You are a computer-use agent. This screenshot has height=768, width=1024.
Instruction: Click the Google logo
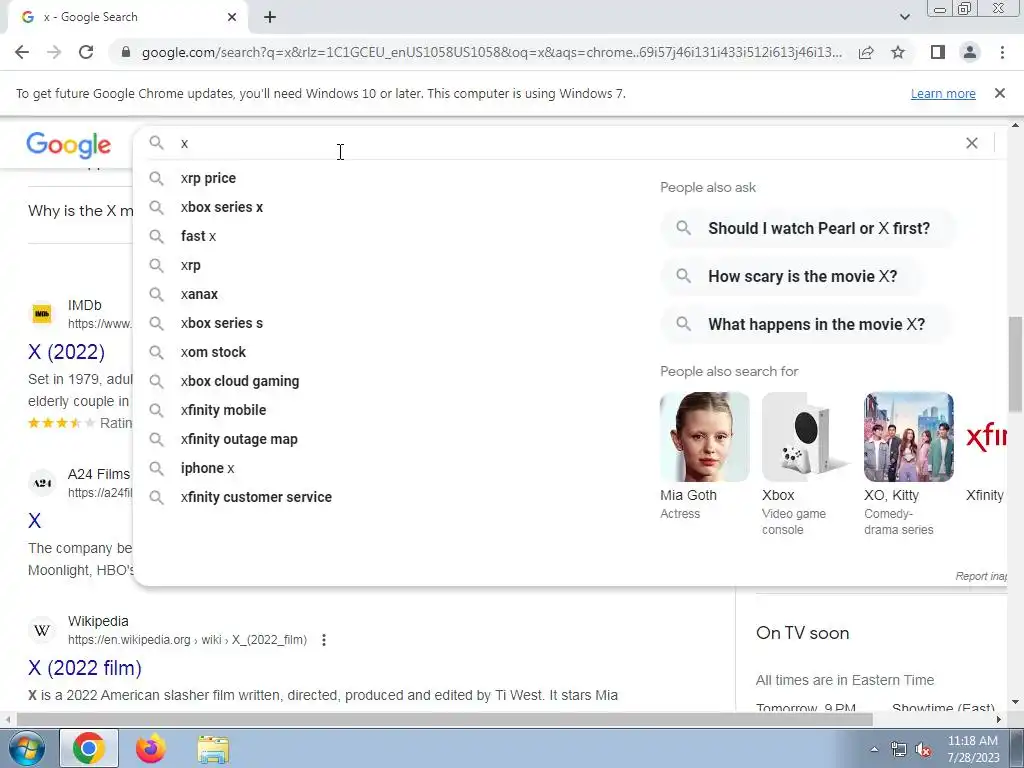point(69,145)
